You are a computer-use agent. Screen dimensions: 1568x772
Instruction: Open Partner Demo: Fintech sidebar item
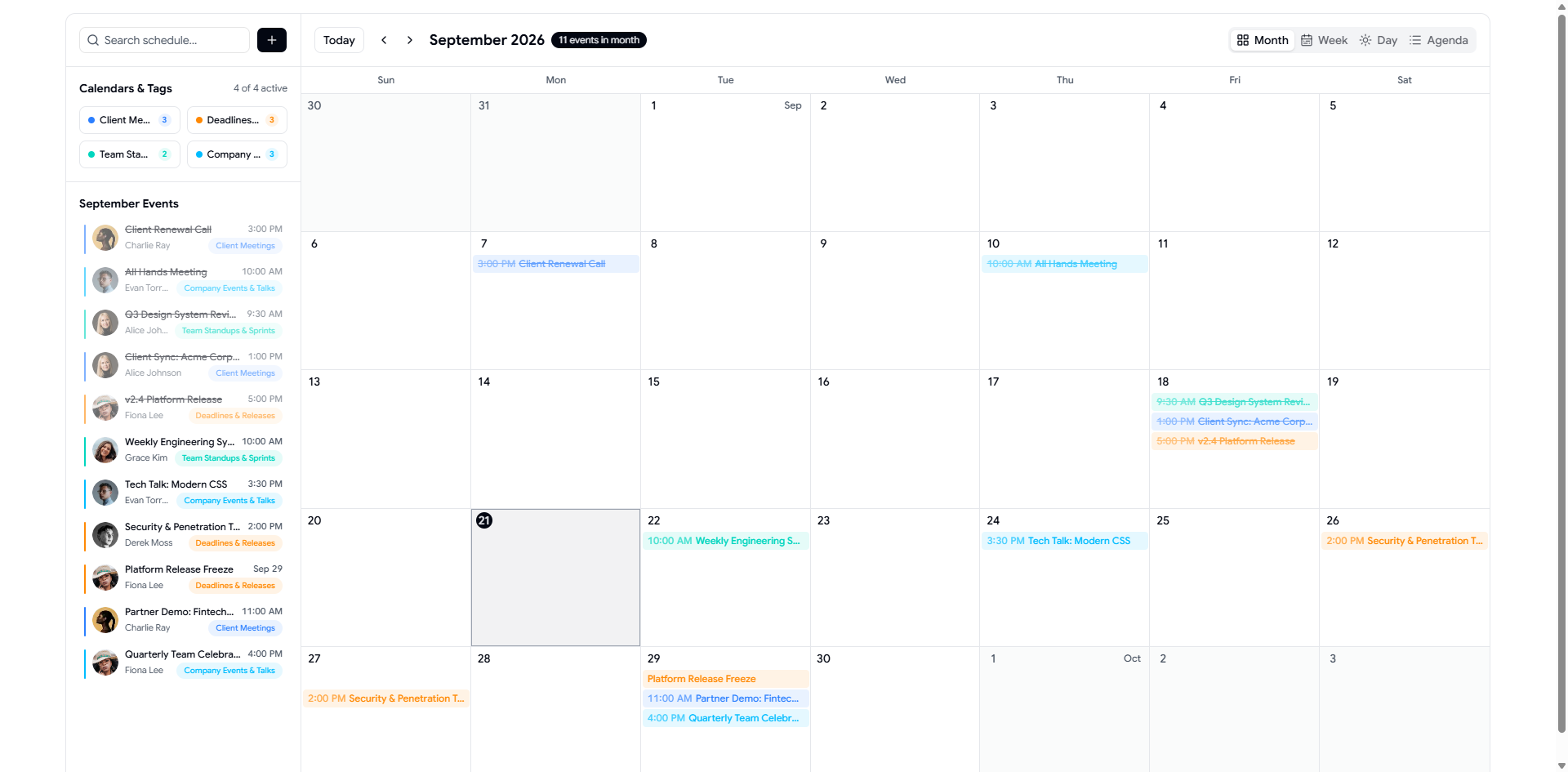184,620
